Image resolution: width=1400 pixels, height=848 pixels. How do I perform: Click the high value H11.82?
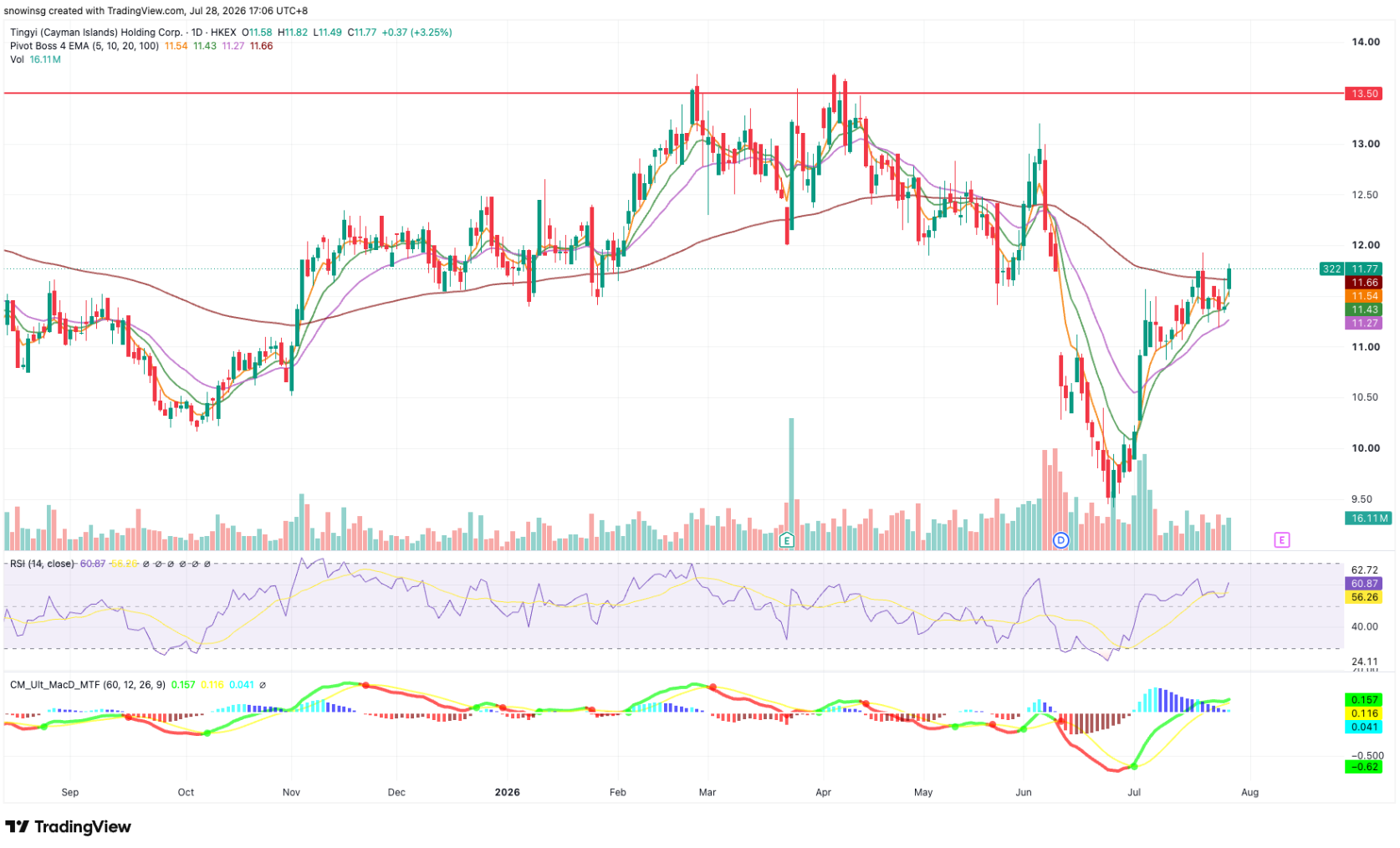coord(293,33)
